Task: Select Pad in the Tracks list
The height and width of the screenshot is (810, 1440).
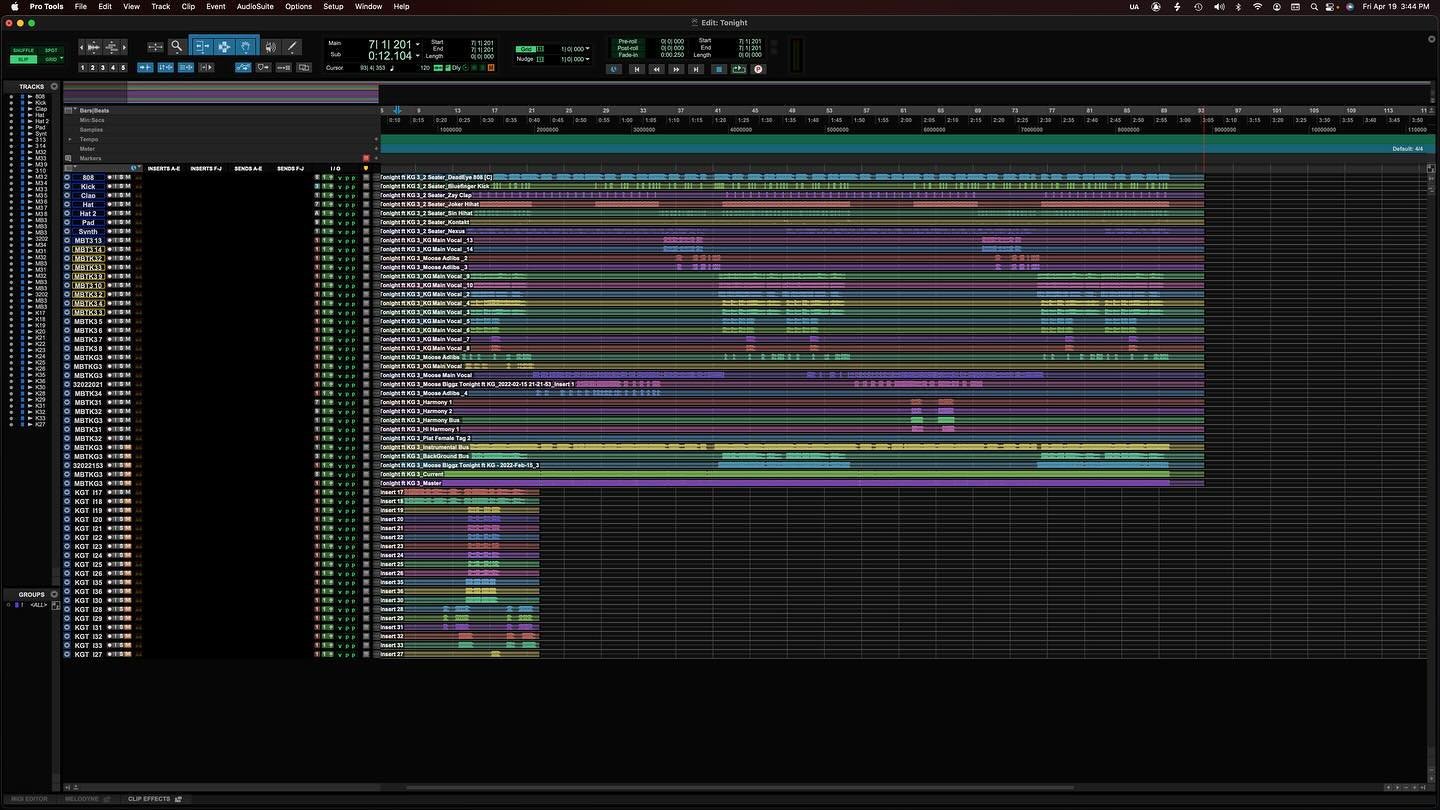Action: click(40, 127)
